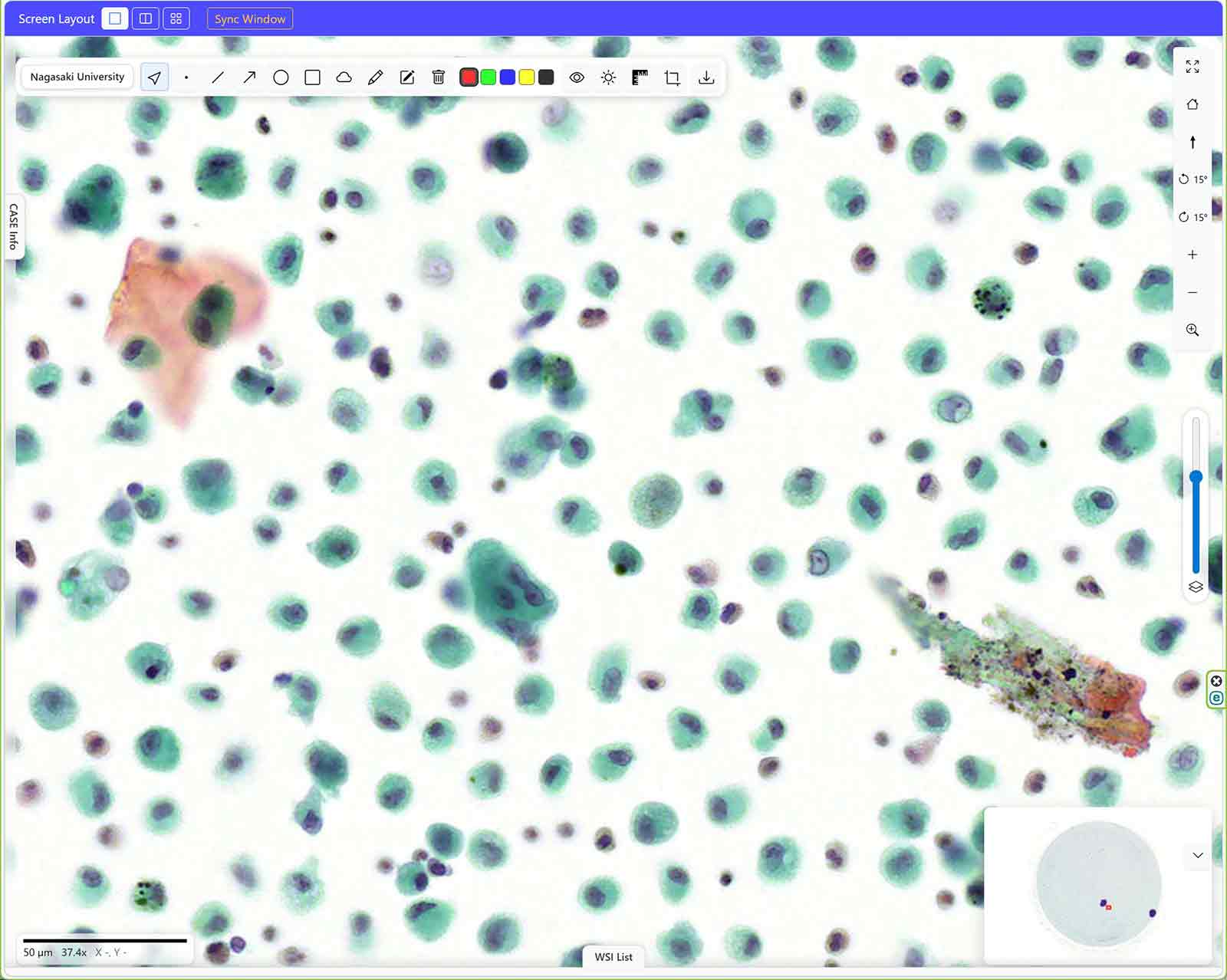Choose the rectangle annotation tool
This screenshot has width=1227, height=980.
coord(312,77)
